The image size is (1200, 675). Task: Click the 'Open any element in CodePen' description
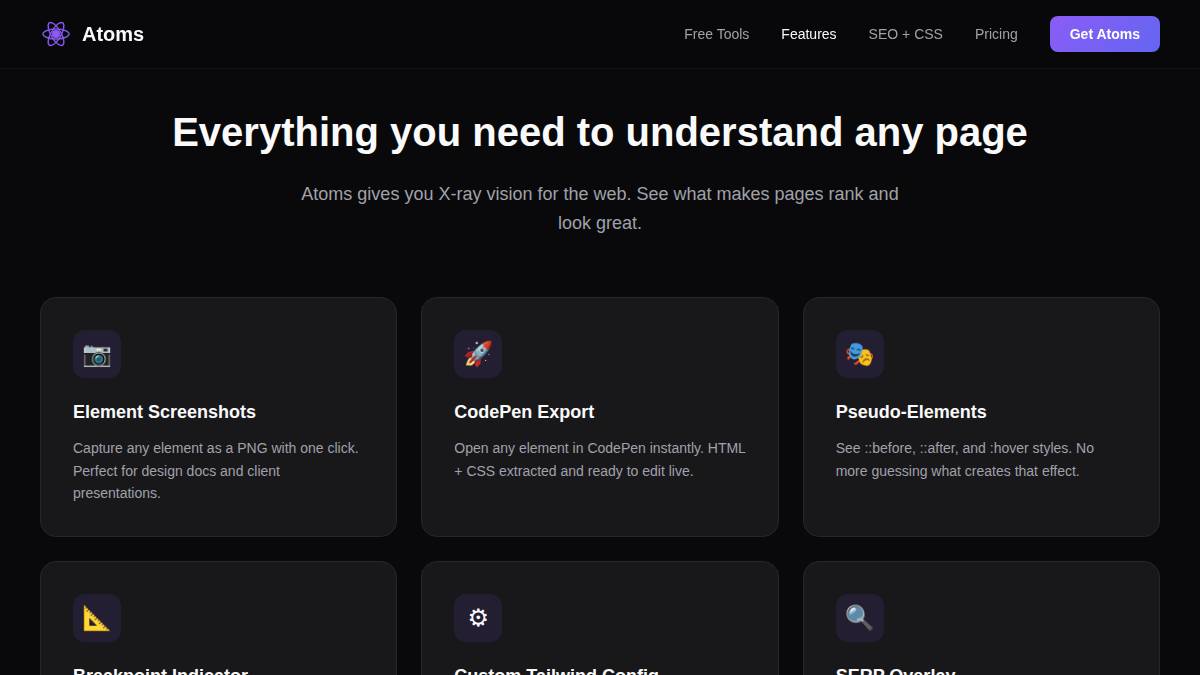tap(599, 459)
